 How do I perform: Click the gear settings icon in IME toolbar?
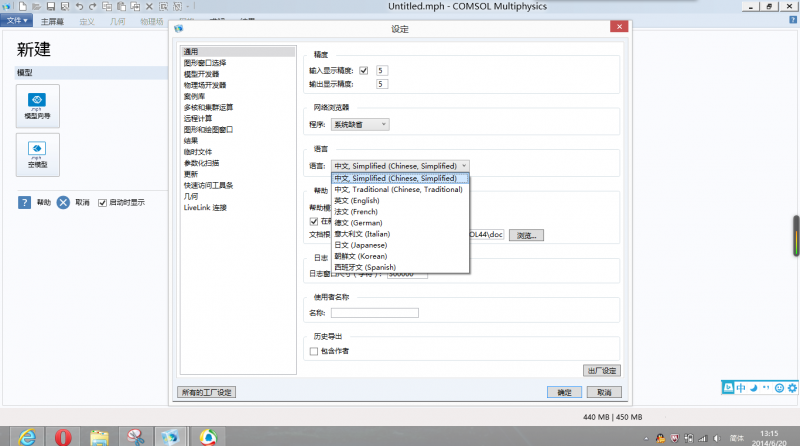(x=792, y=388)
